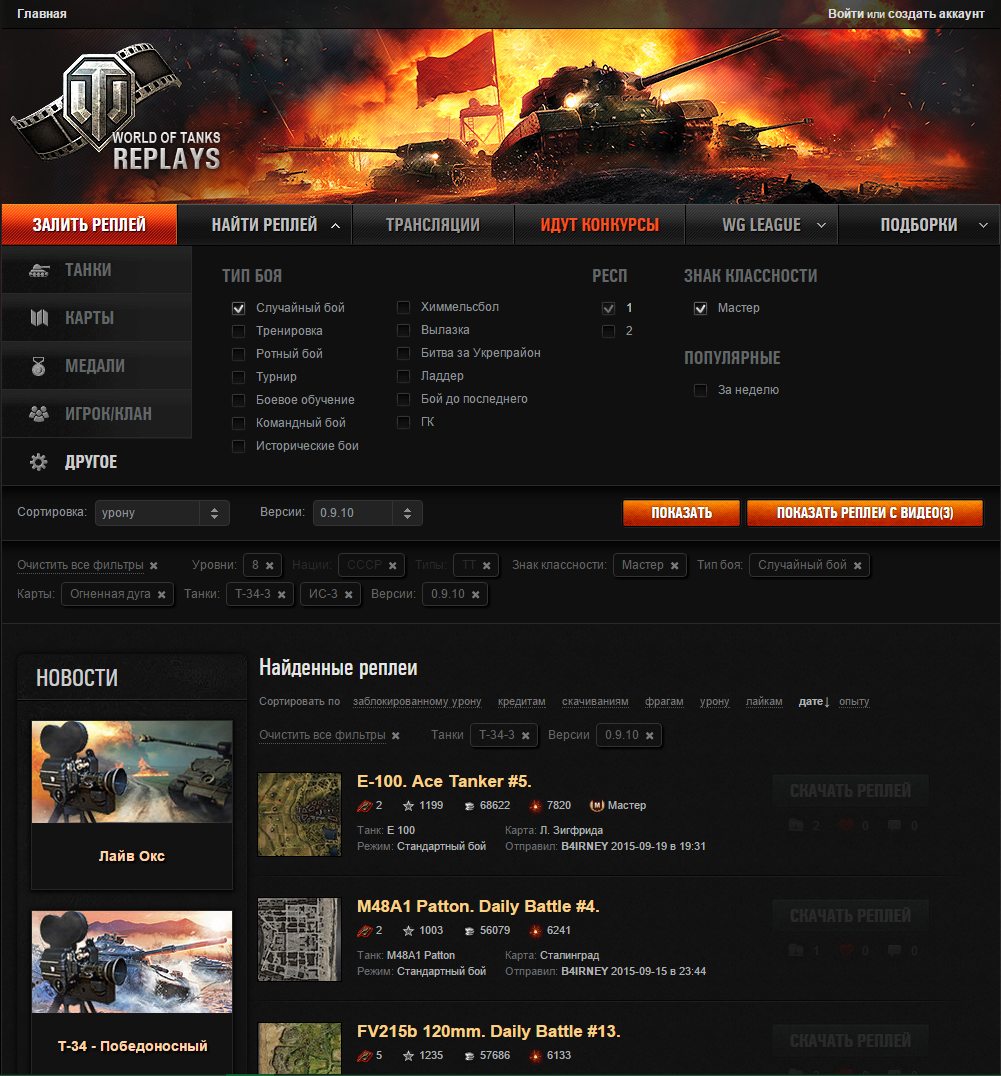Click the frags icon on M48A1 Patton replay

[x=365, y=931]
